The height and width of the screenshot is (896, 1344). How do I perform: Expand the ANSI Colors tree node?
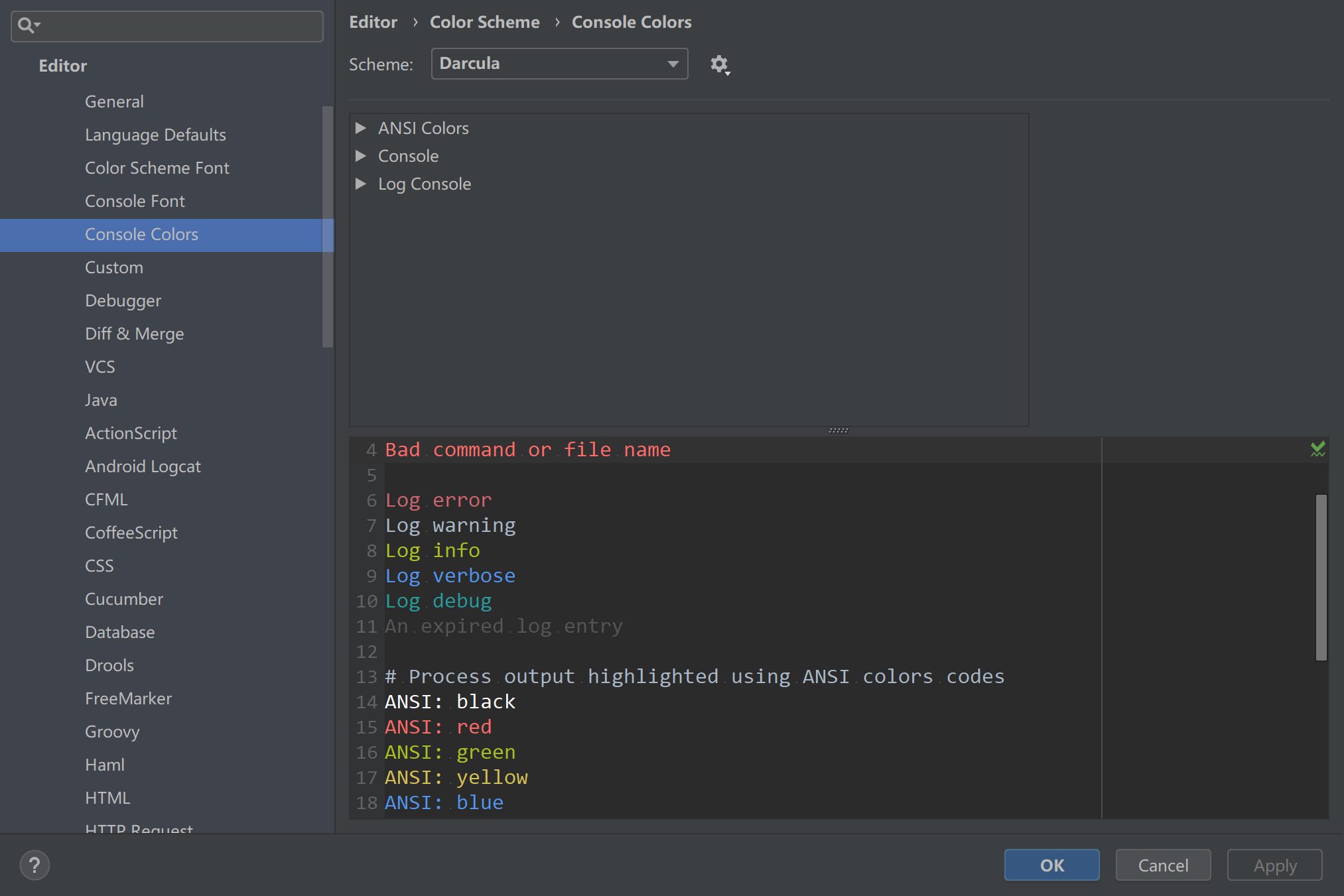click(361, 128)
